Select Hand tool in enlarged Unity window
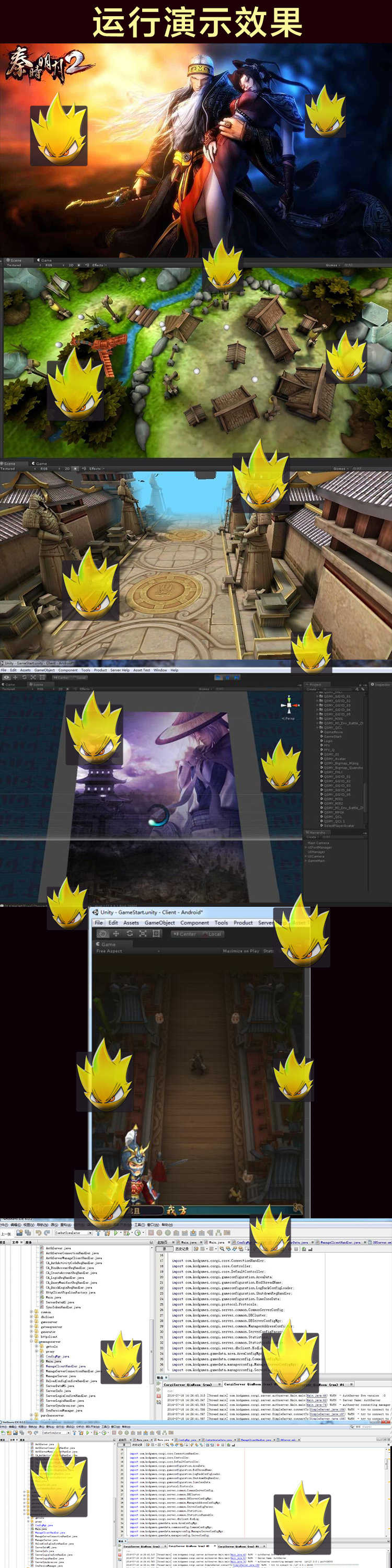The width and height of the screenshot is (392, 1568). [102, 933]
